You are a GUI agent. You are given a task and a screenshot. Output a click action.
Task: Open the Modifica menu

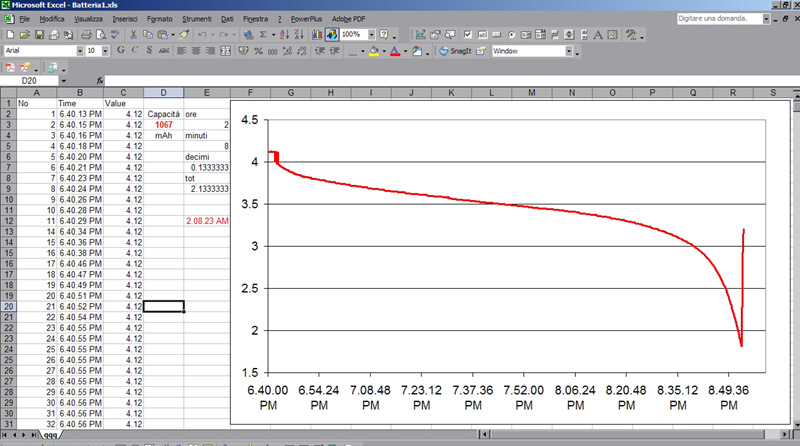coord(52,19)
